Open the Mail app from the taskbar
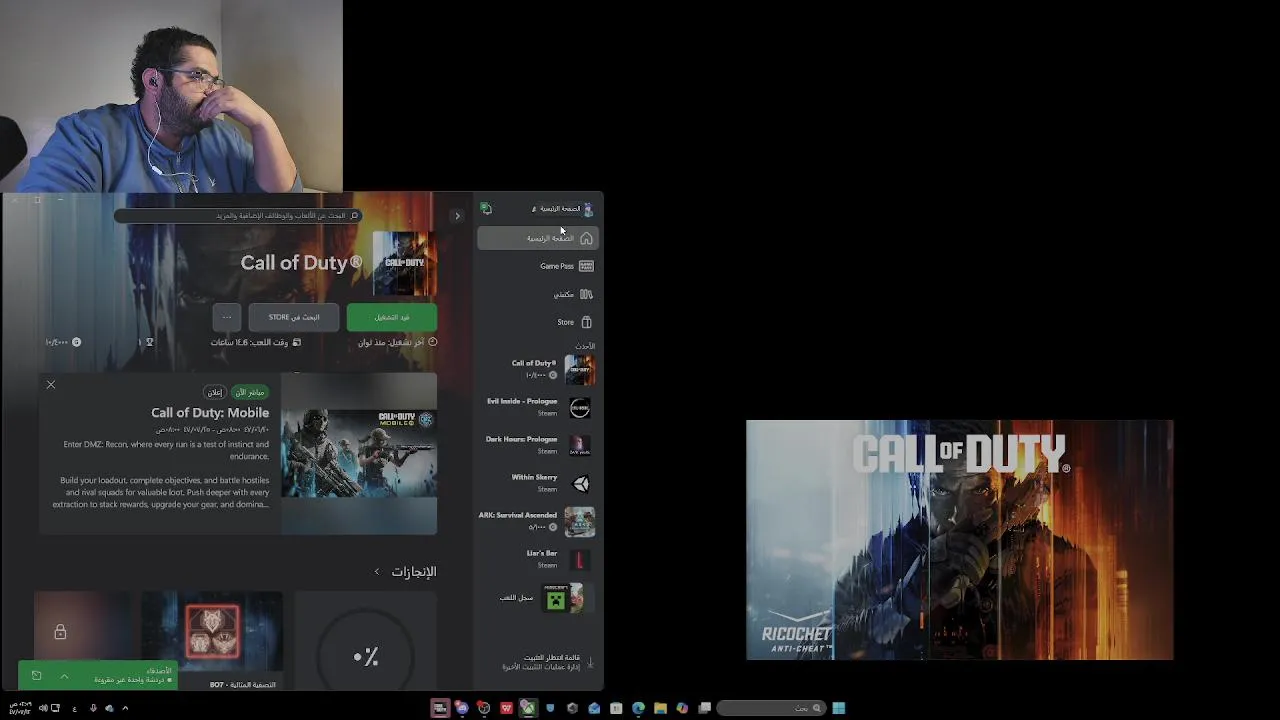This screenshot has height=720, width=1280. pyautogui.click(x=594, y=708)
